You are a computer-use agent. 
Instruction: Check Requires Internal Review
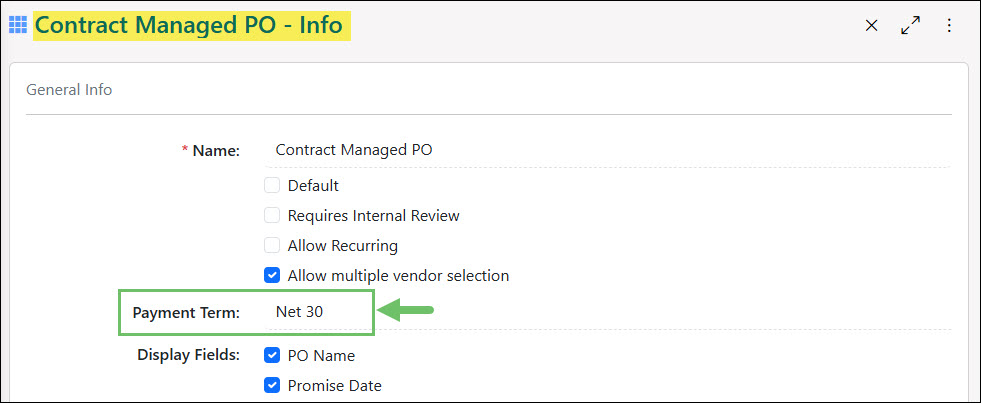click(272, 215)
